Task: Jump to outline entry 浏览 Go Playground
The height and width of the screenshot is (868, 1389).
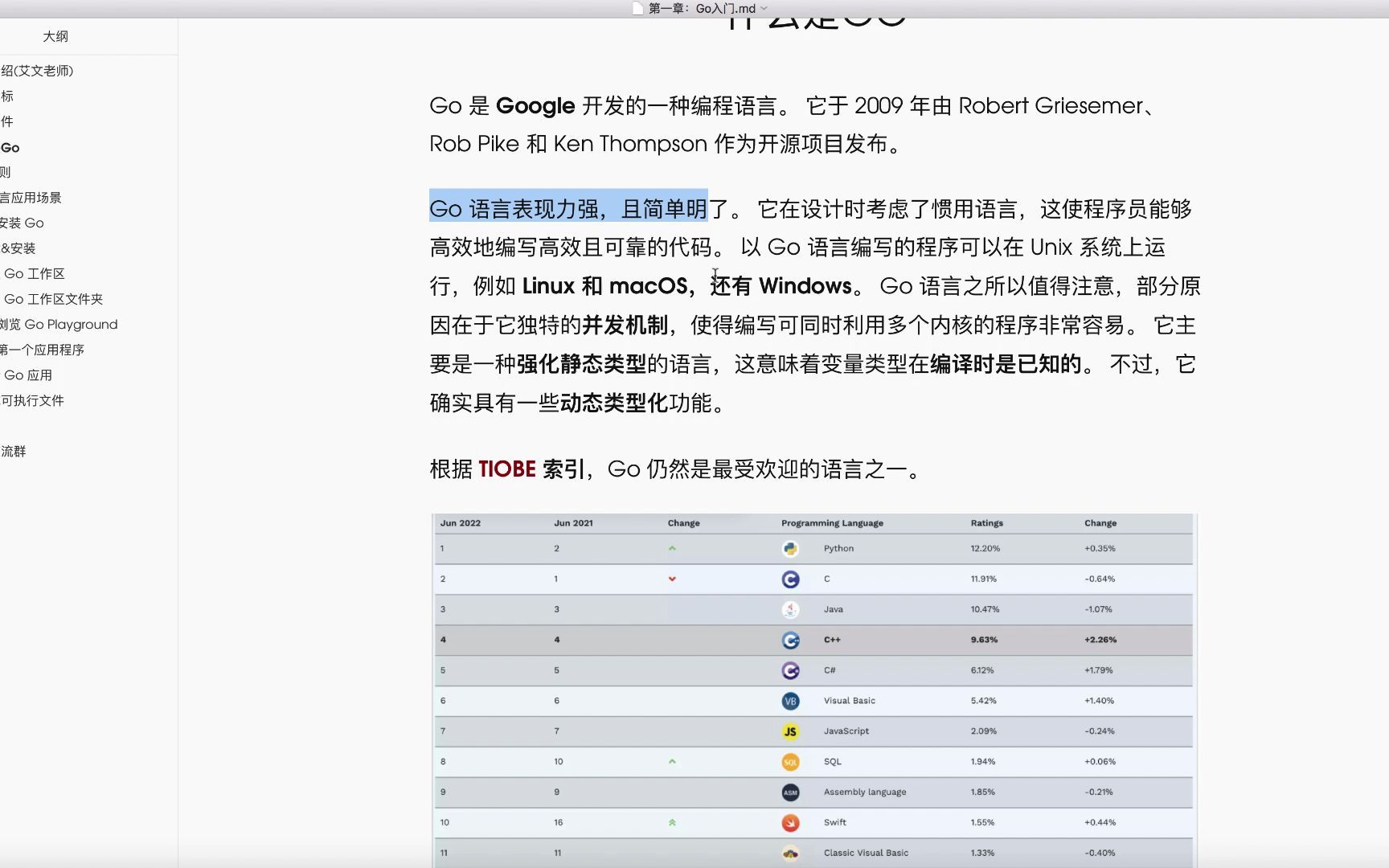Action: pos(59,324)
